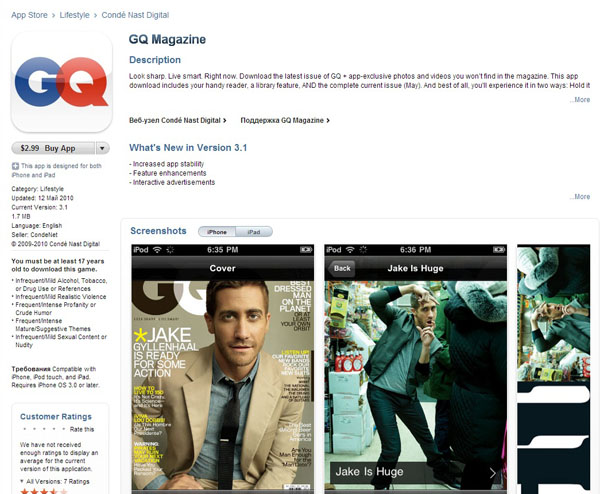600x494 pixels.
Task: Click Feature enhancements line
Action: point(168,173)
